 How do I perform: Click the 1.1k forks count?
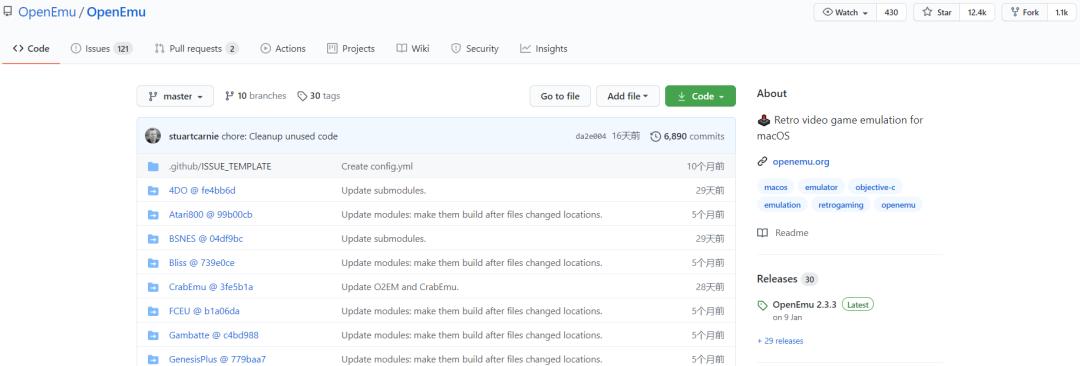point(1061,12)
